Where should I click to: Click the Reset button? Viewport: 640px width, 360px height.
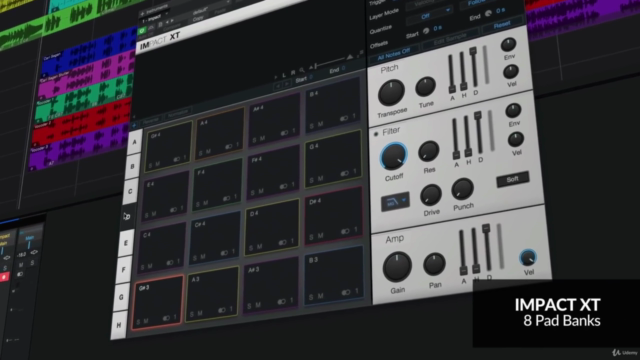(x=502, y=25)
